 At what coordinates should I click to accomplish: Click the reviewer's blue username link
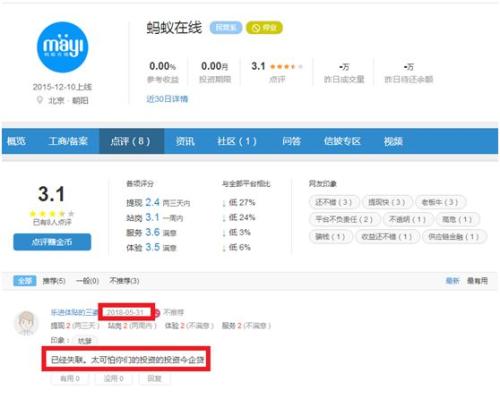click(x=74, y=312)
